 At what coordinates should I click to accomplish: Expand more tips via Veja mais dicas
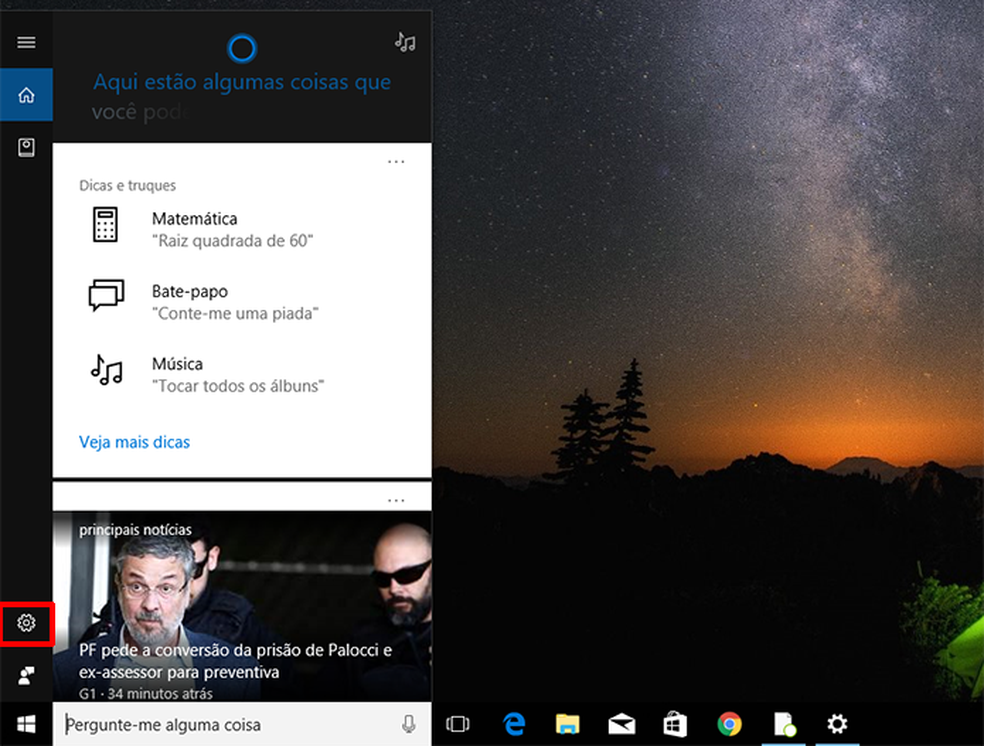click(134, 441)
